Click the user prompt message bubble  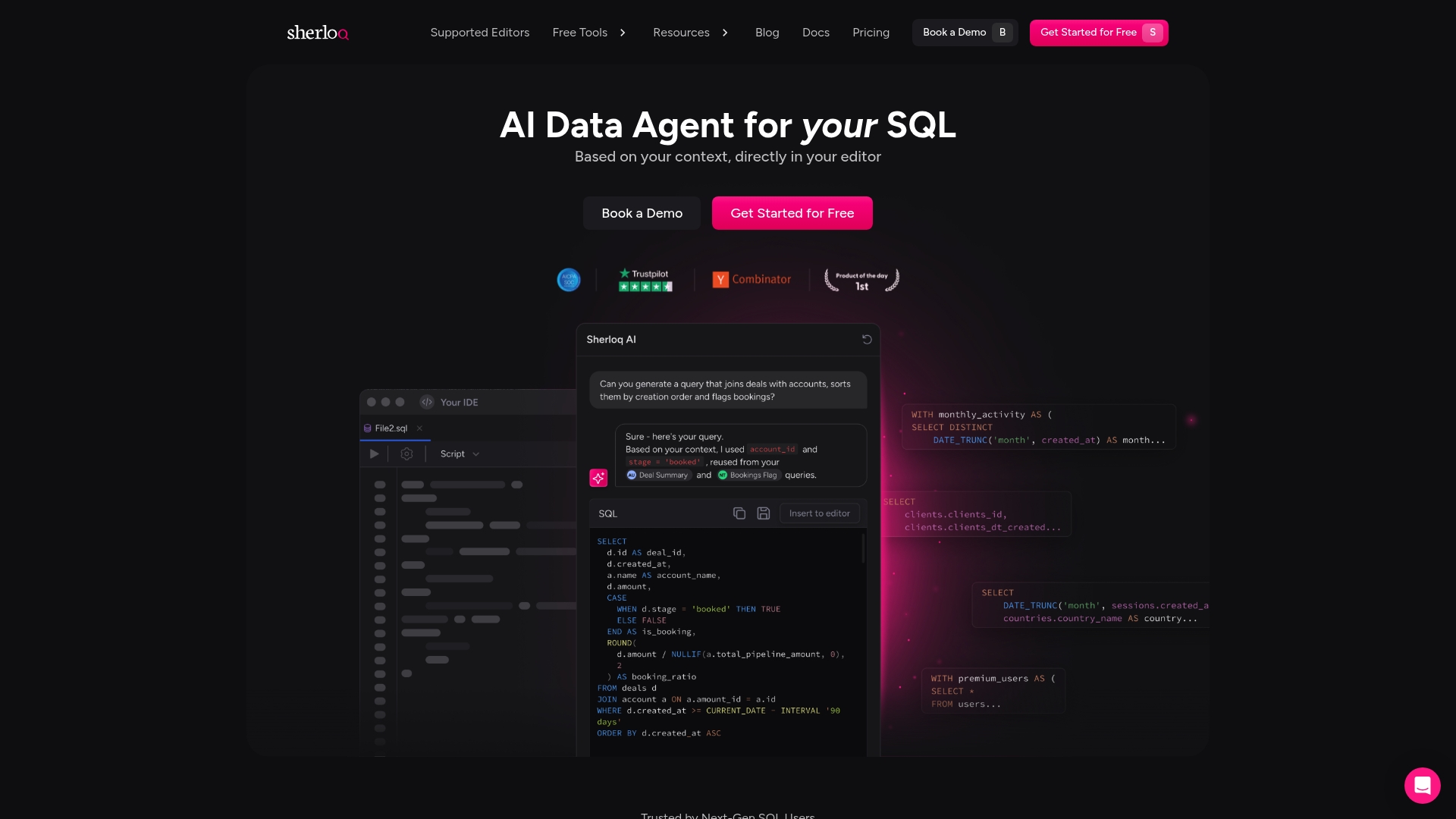pos(728,390)
